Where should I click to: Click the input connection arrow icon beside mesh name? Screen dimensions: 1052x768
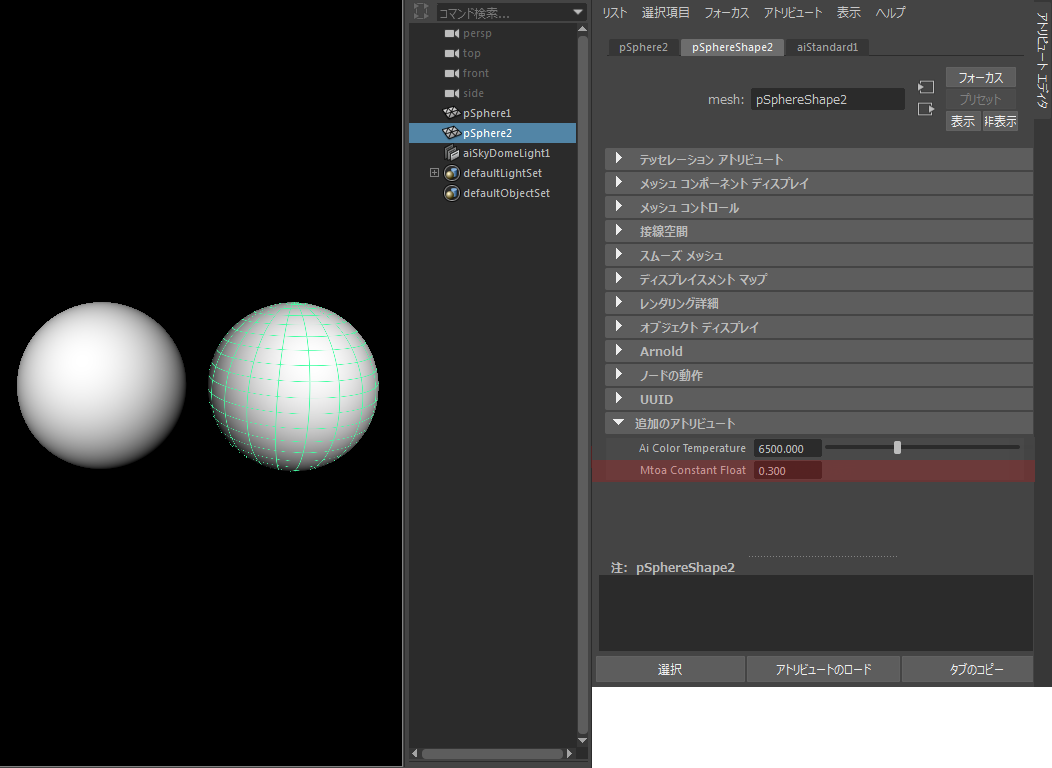tap(926, 87)
